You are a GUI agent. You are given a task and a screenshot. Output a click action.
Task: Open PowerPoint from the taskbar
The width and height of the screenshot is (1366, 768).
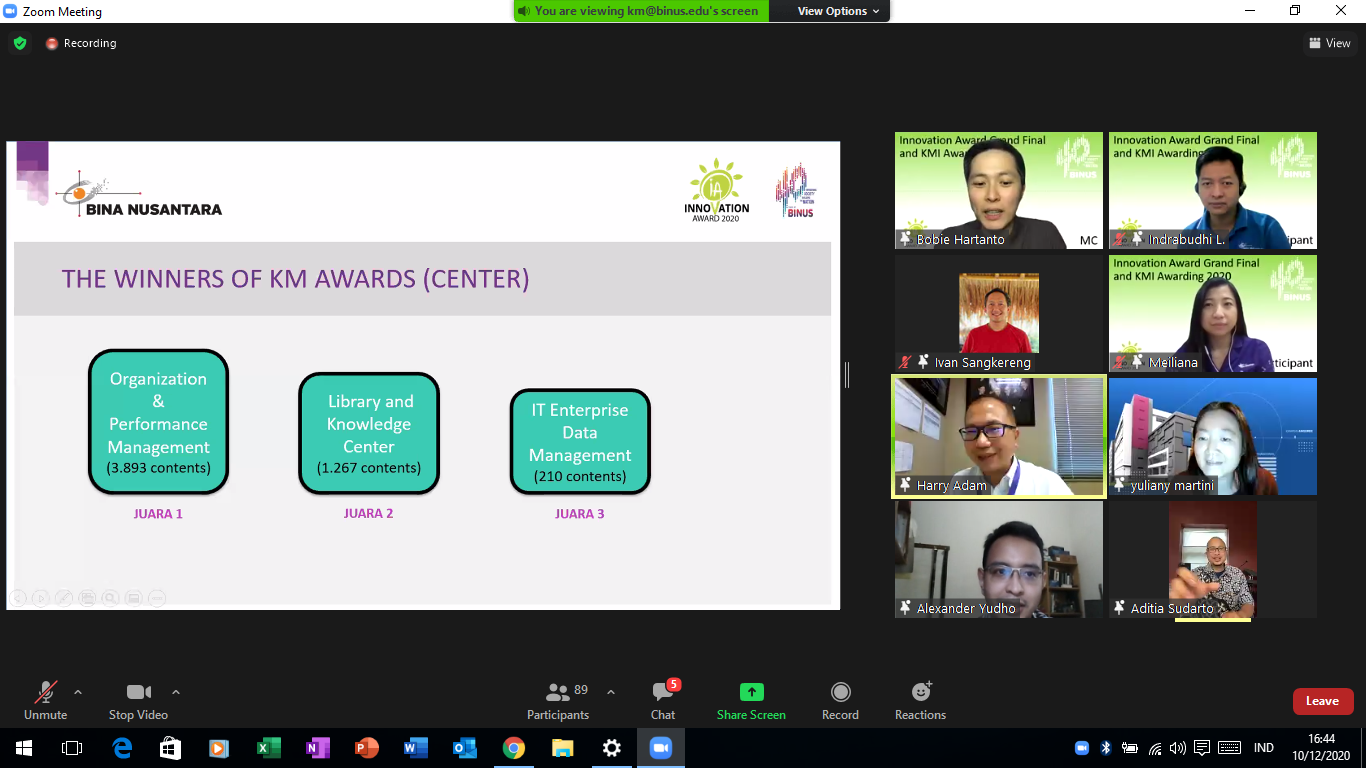click(367, 748)
